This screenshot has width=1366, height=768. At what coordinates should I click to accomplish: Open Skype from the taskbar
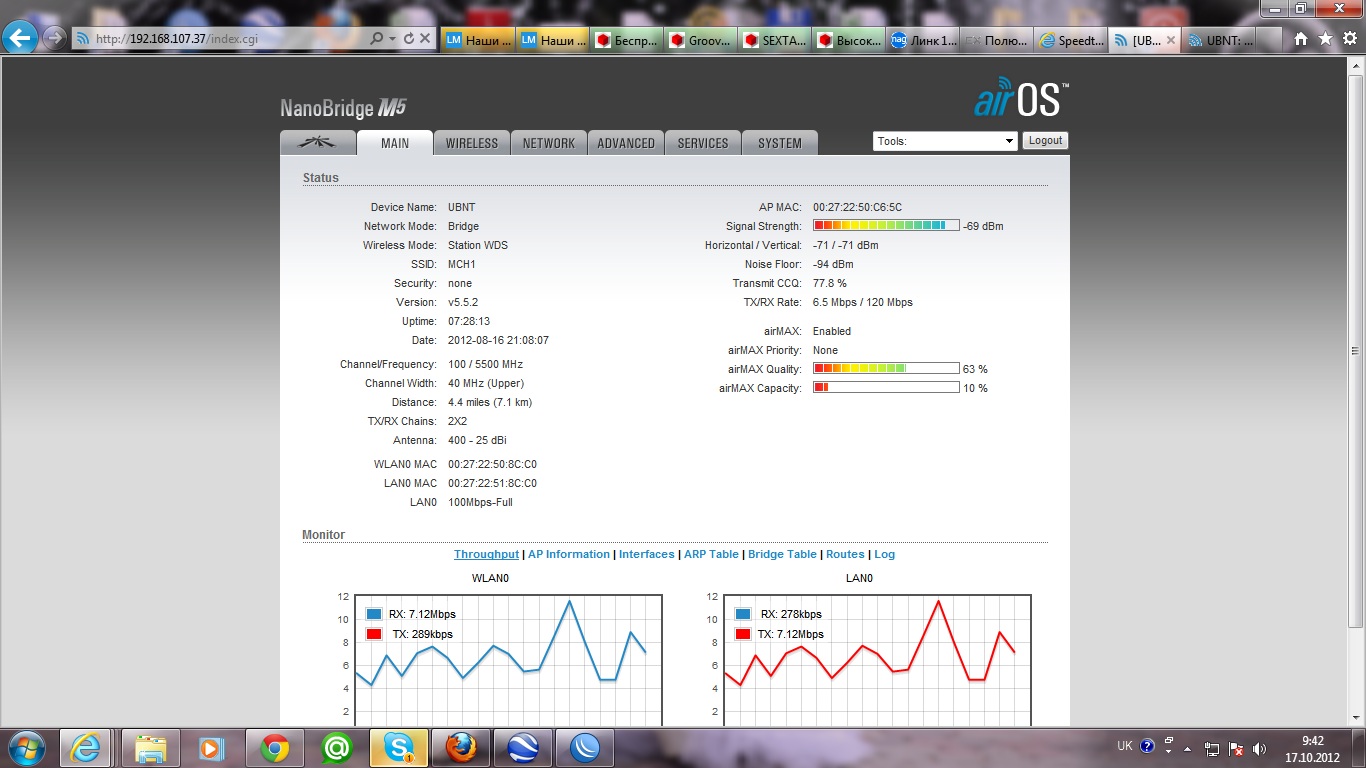pos(399,747)
